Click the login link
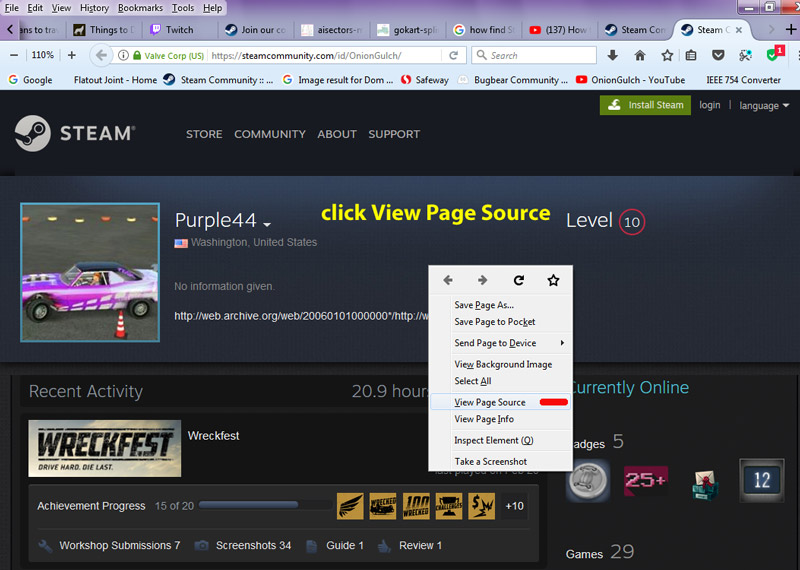This screenshot has height=570, width=800. 710,105
